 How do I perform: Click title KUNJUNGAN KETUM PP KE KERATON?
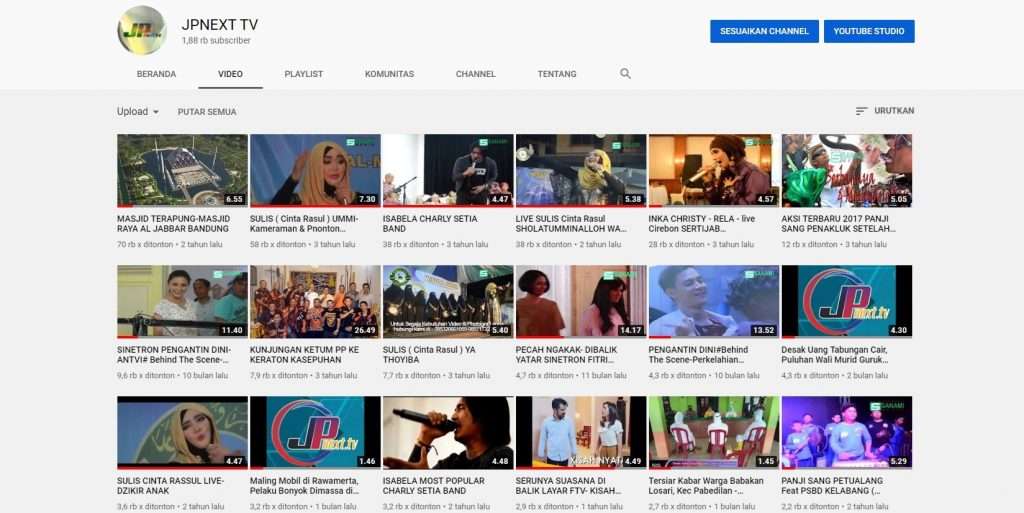pyautogui.click(x=304, y=354)
